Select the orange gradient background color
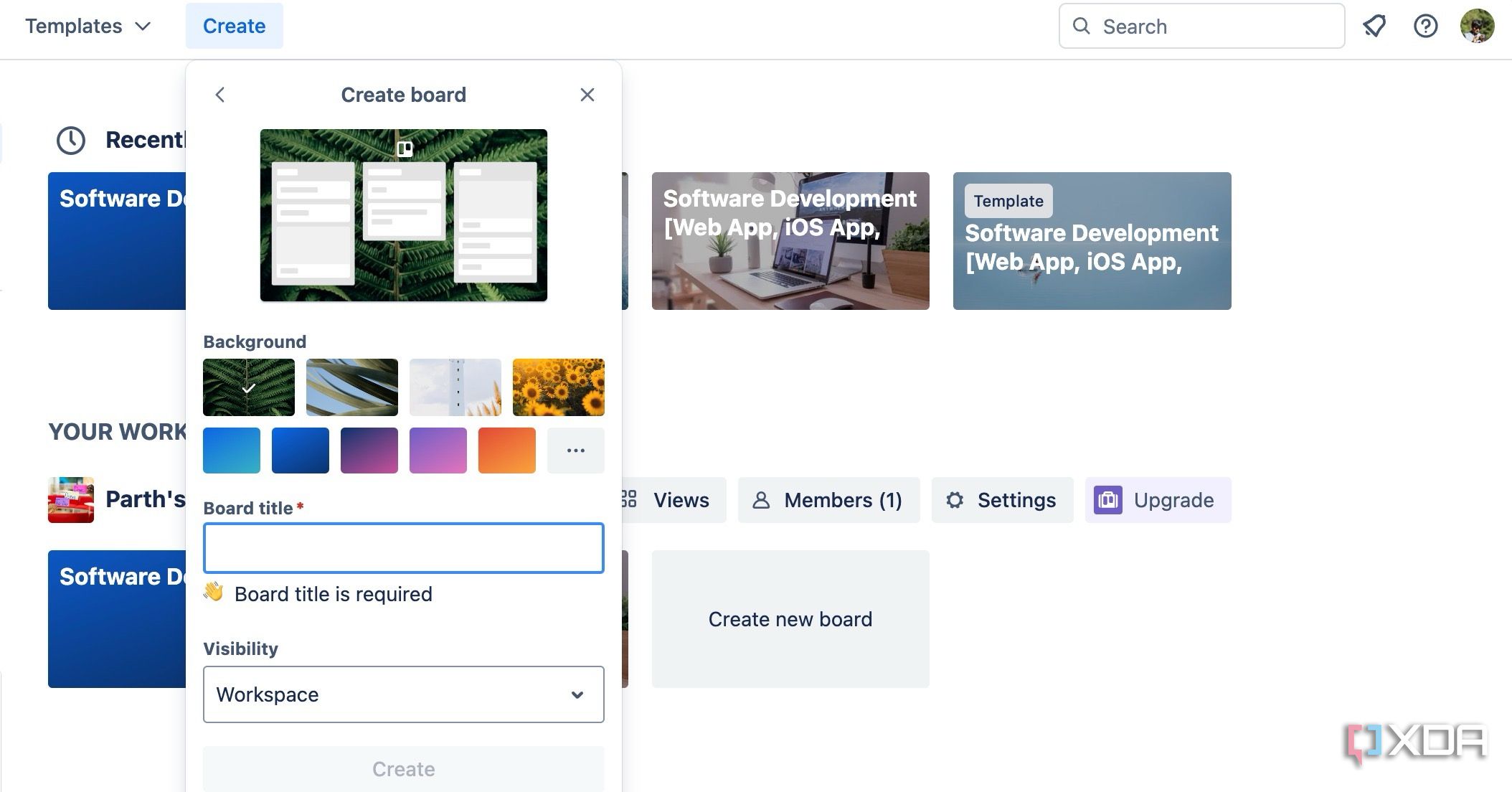Image resolution: width=1512 pixels, height=792 pixels. click(506, 450)
